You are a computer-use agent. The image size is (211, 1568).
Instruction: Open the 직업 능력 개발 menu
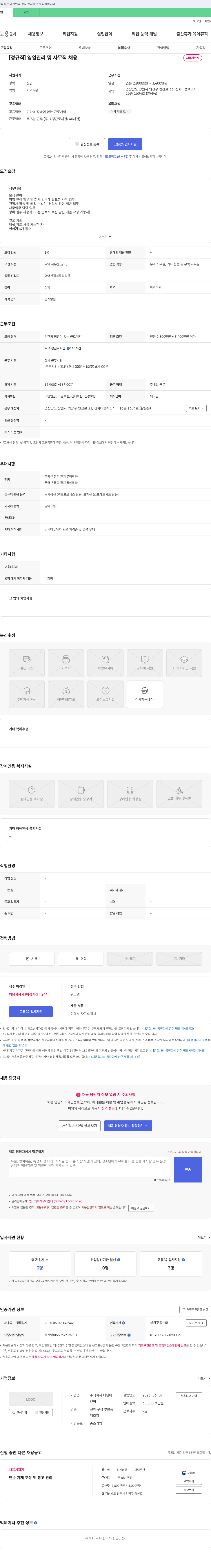pos(144,34)
